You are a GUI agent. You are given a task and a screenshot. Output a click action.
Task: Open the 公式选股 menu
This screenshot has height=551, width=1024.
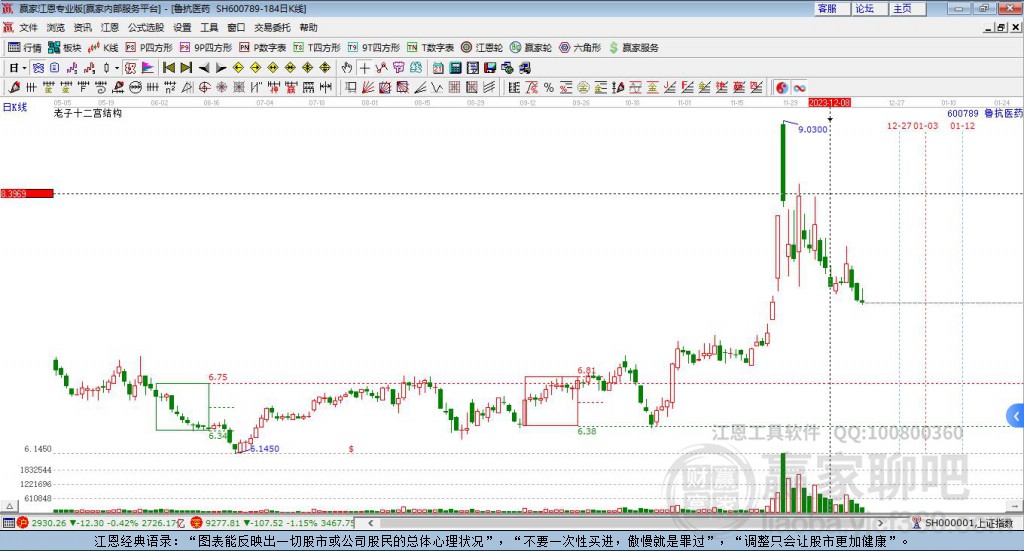[x=146, y=27]
